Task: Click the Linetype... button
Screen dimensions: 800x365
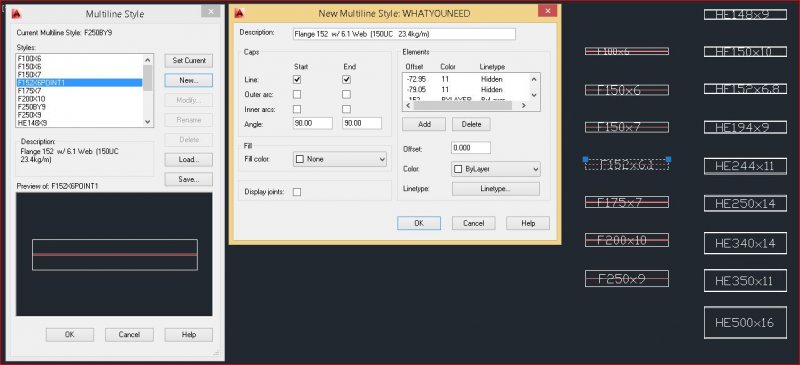Action: coord(495,189)
